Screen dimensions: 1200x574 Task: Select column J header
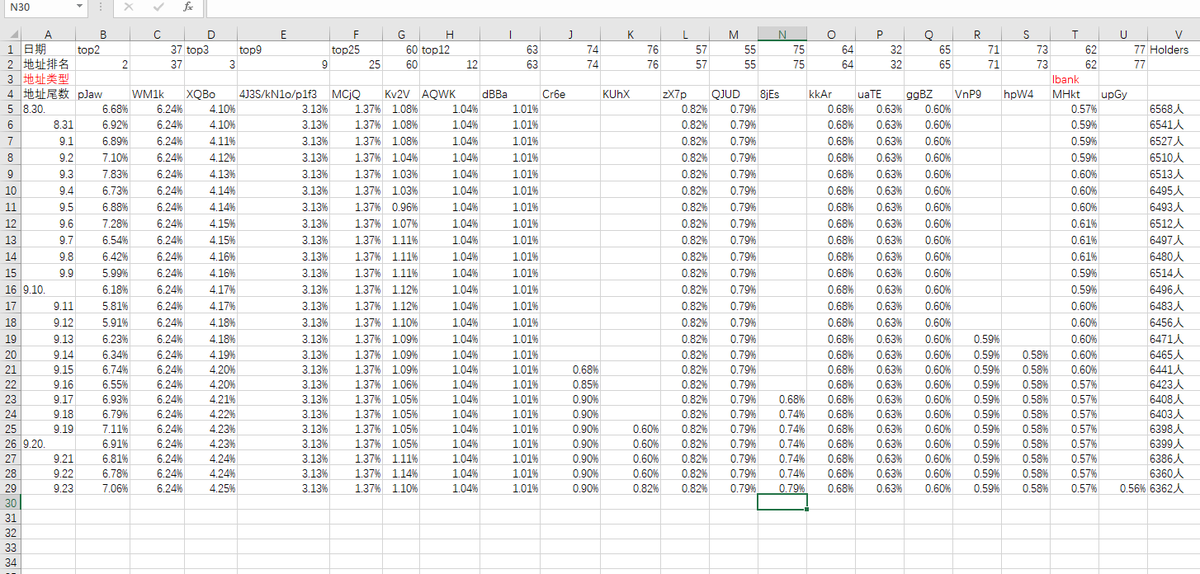(570, 35)
